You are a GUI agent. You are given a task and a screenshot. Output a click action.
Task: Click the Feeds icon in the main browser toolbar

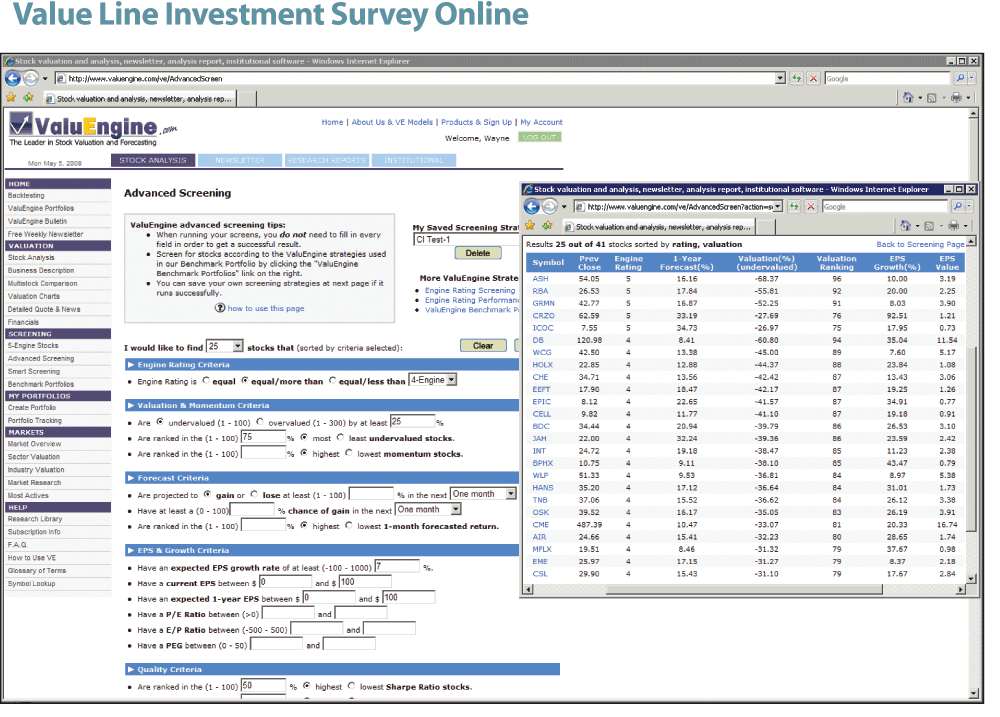click(x=932, y=98)
